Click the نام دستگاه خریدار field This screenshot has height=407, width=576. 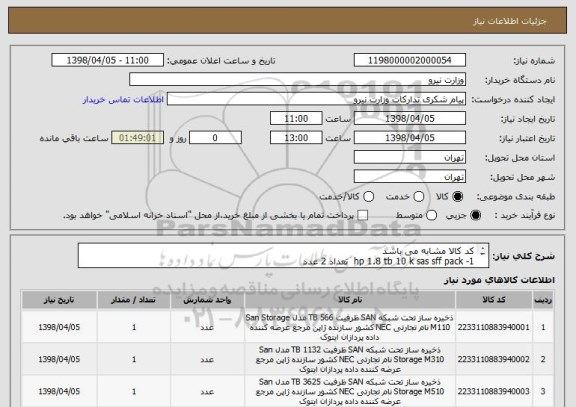(x=298, y=80)
